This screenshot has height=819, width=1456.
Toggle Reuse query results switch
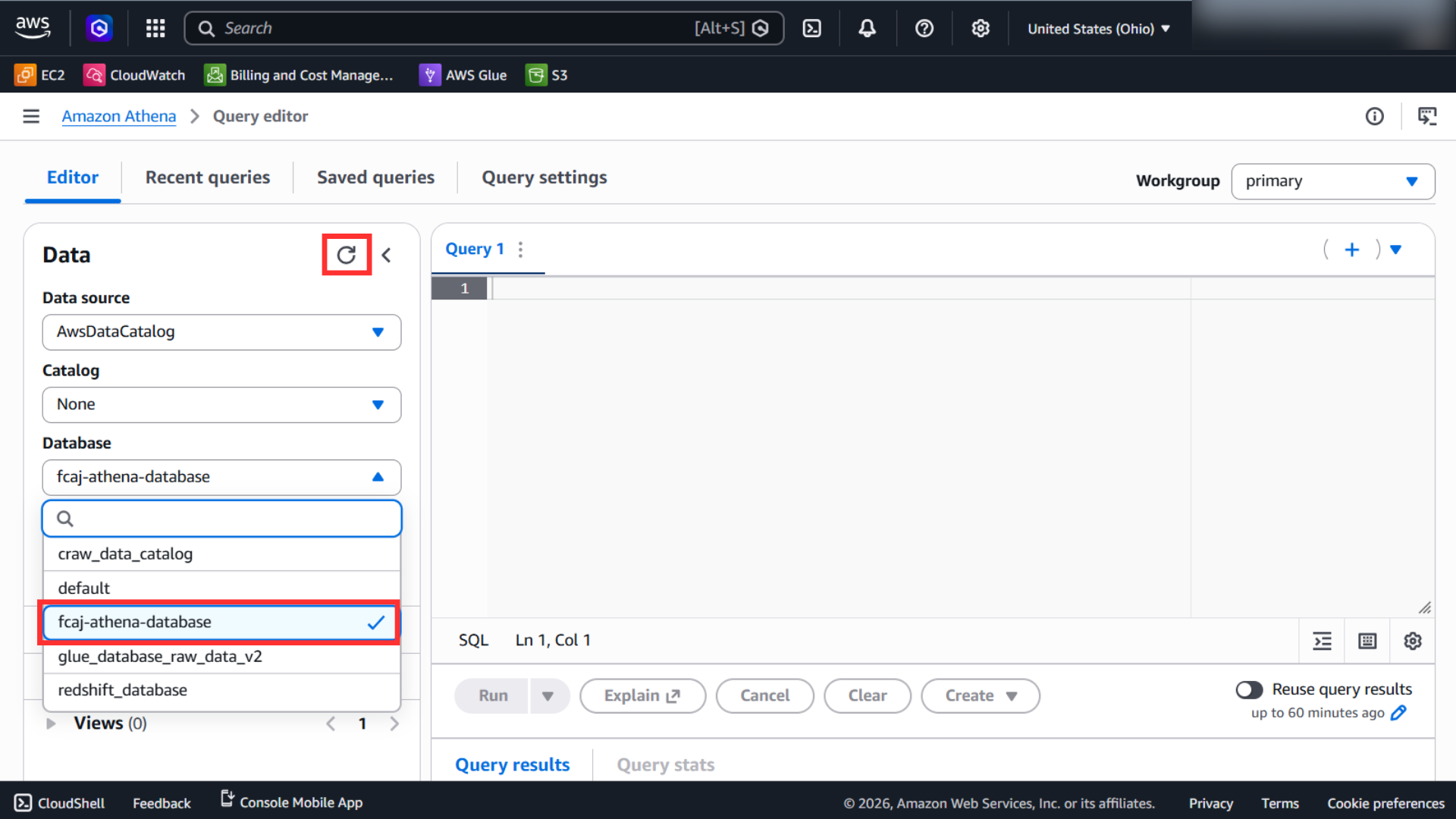pyautogui.click(x=1249, y=689)
